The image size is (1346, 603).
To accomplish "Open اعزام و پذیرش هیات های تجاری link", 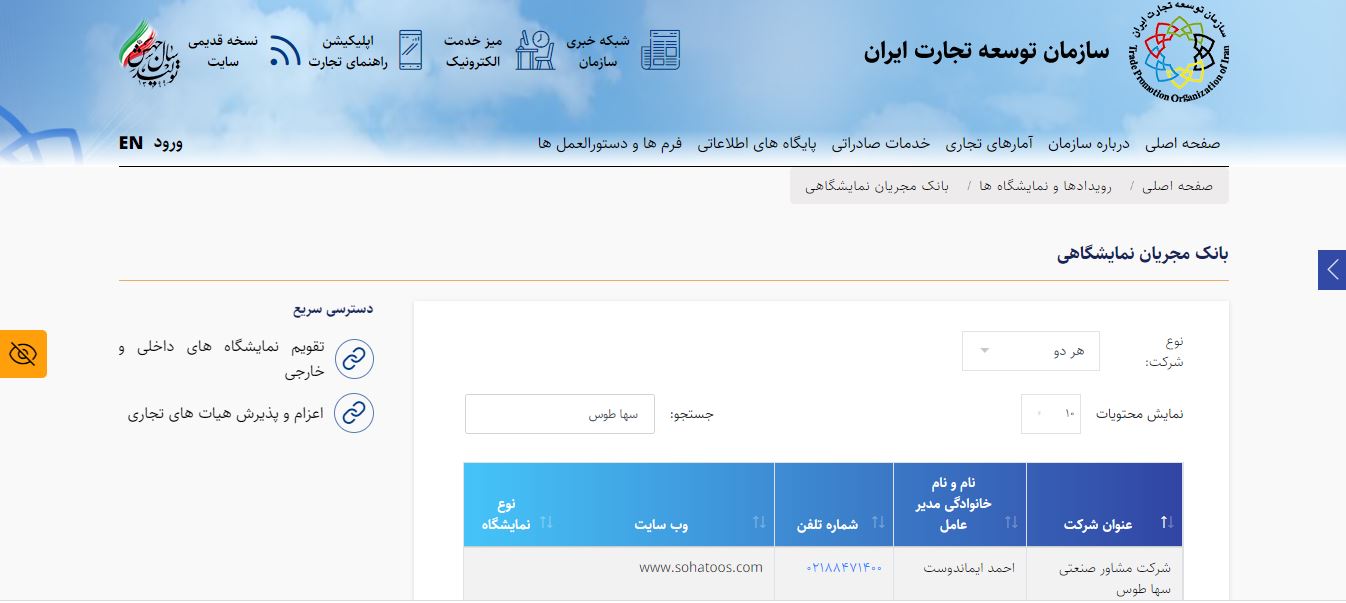I will point(226,412).
